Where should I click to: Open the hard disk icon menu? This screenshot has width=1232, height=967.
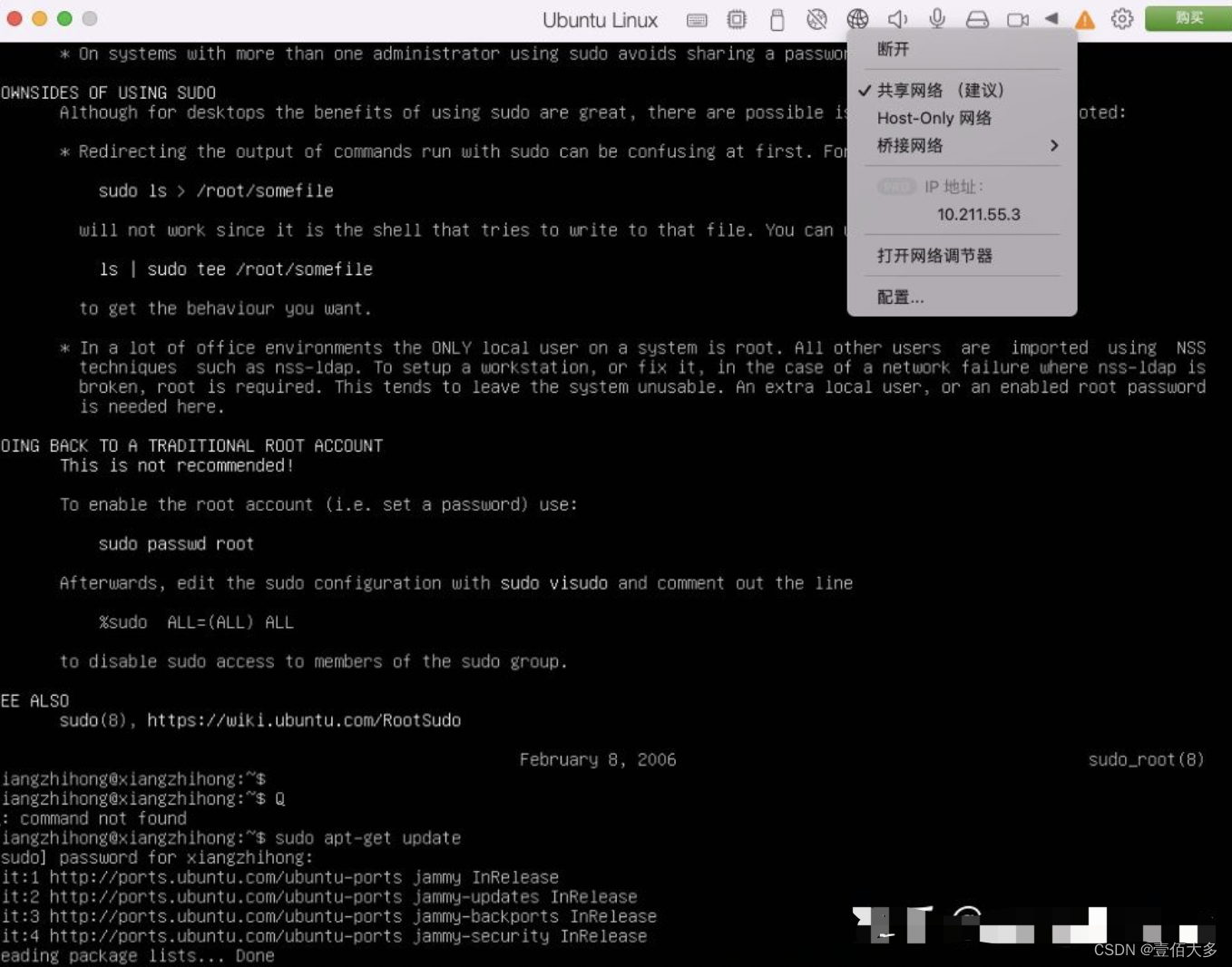[977, 19]
